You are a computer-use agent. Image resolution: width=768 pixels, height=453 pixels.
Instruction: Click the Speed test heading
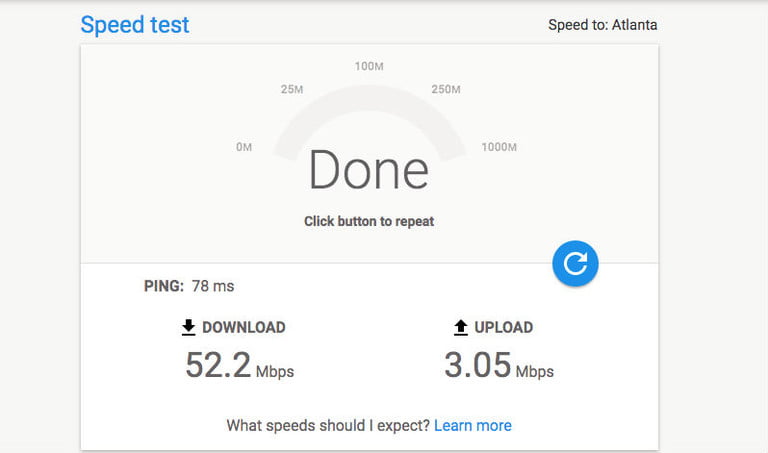[135, 24]
